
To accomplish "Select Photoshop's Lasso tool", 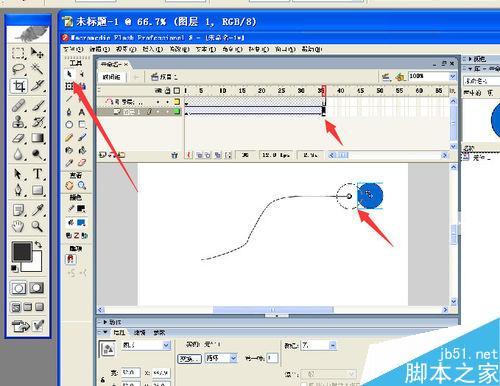I will [18, 69].
